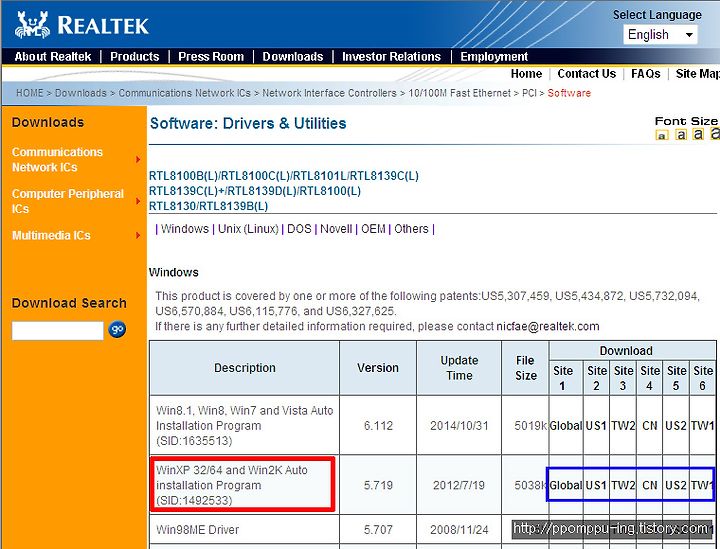Click version number 5.707
The image size is (720, 549).
(378, 530)
